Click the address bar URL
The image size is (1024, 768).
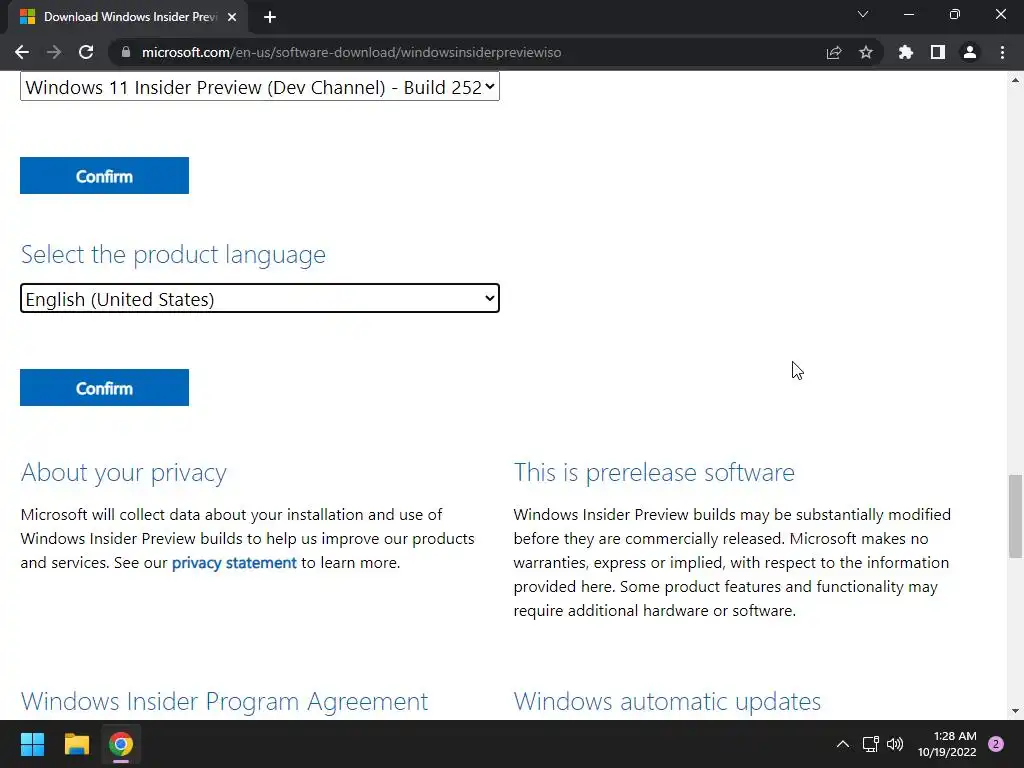tap(351, 52)
